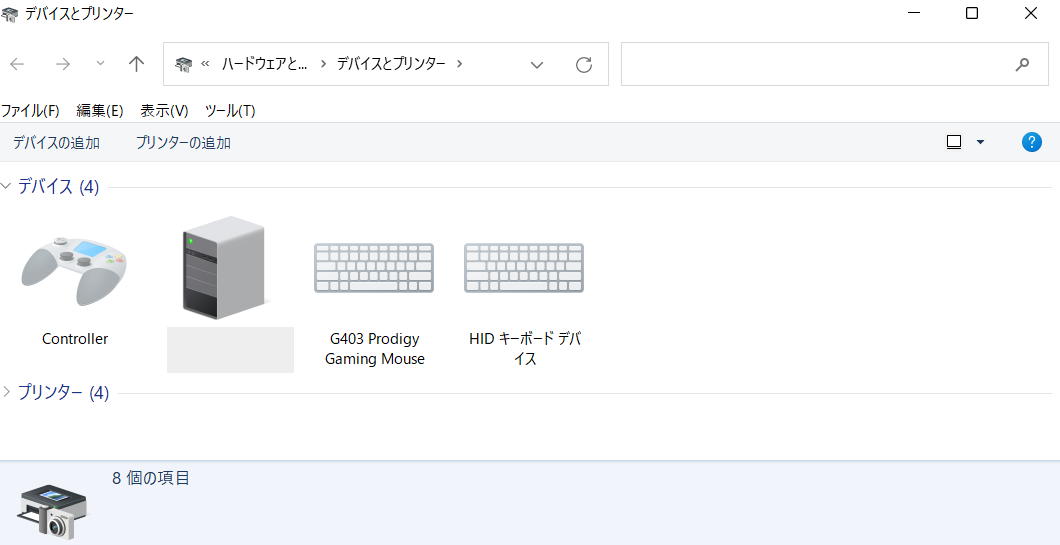Open recent locations dropdown arrow
The height and width of the screenshot is (545, 1060).
coord(100,64)
